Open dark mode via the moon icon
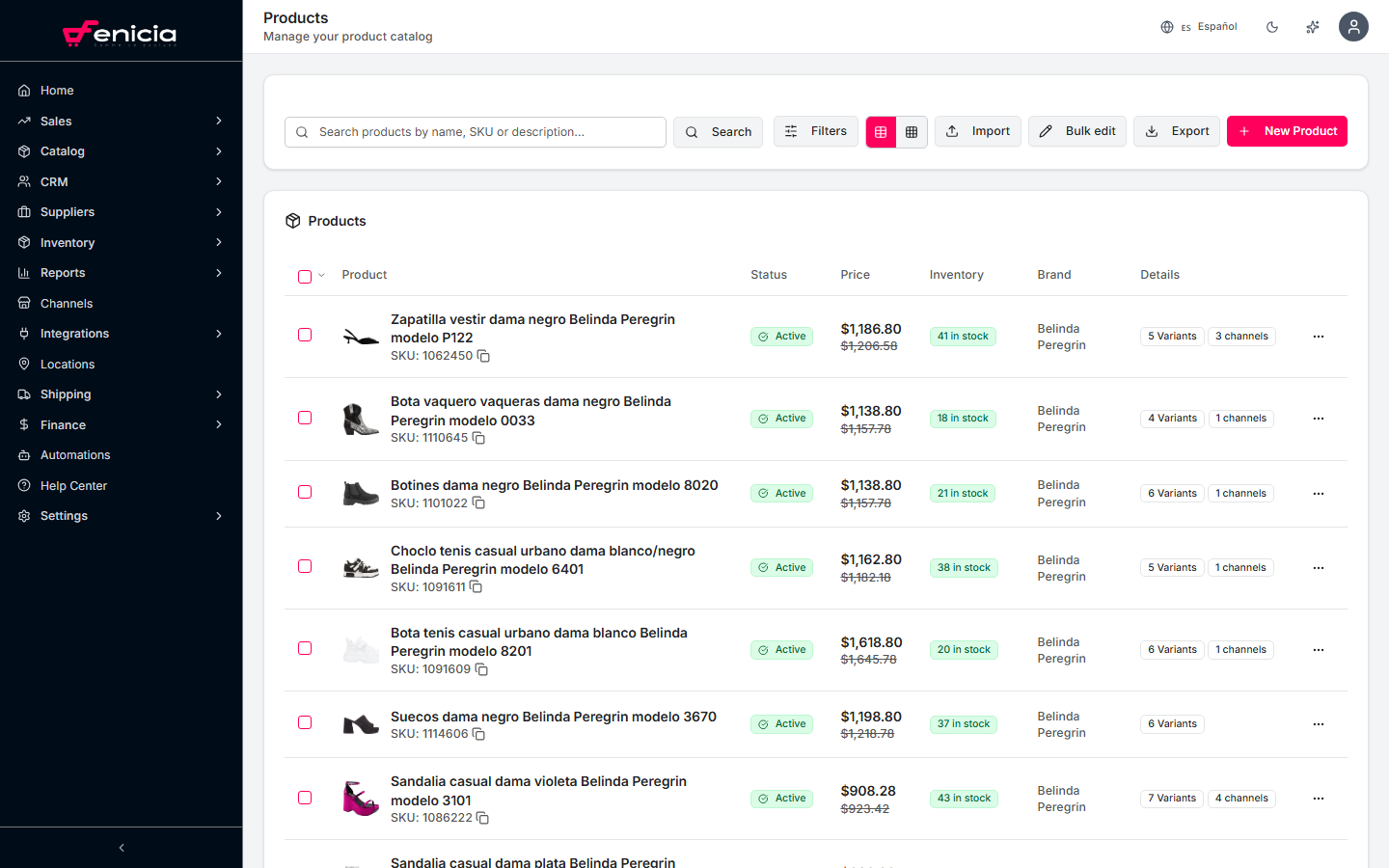Viewport: 1389px width, 868px height. tap(1272, 26)
